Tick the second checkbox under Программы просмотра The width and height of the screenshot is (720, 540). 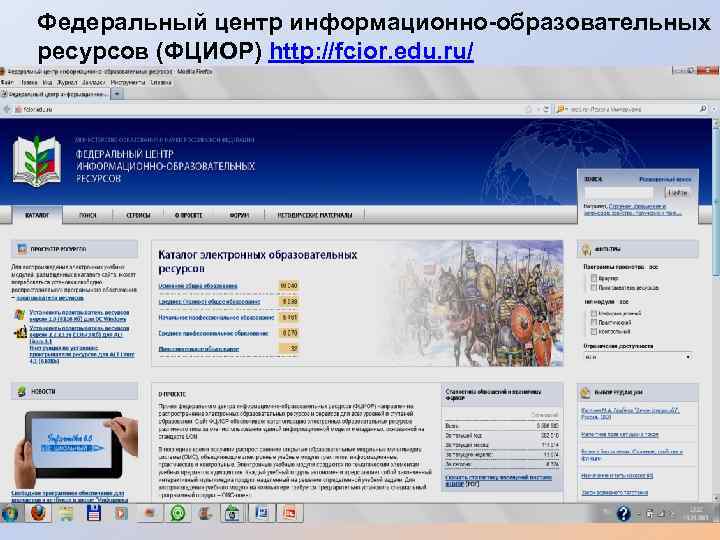pos(594,288)
